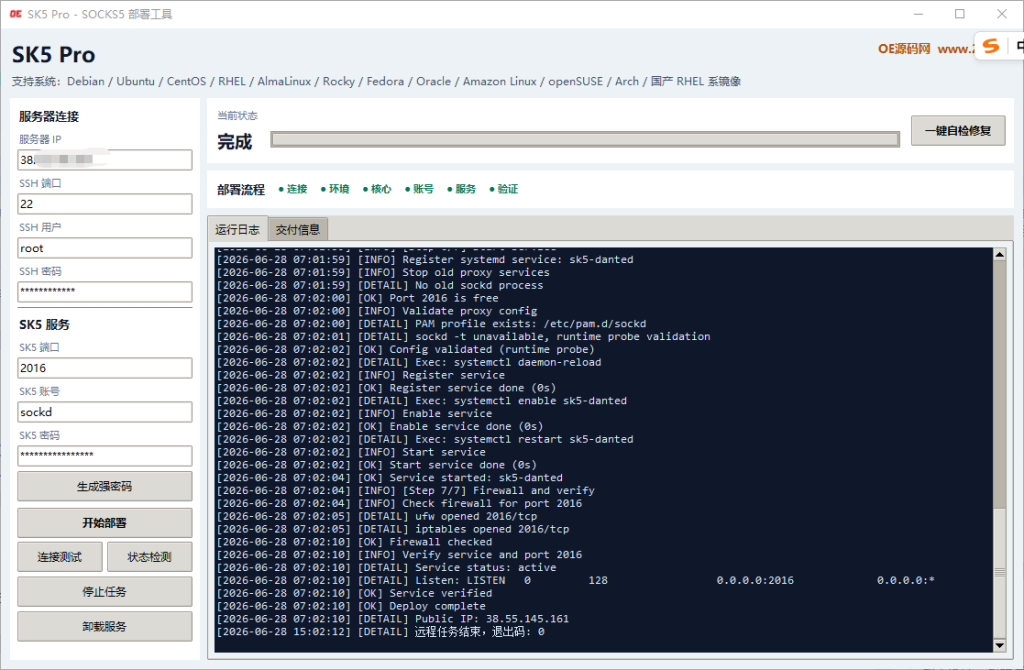Screen dimensions: 1024x670
Task: Click the OE源码网 link text
Action: click(904, 49)
